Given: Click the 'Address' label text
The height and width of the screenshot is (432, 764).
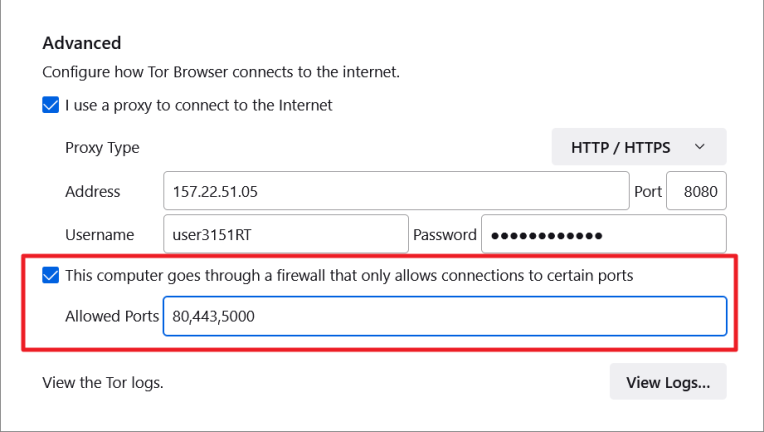Looking at the screenshot, I should coord(92,191).
